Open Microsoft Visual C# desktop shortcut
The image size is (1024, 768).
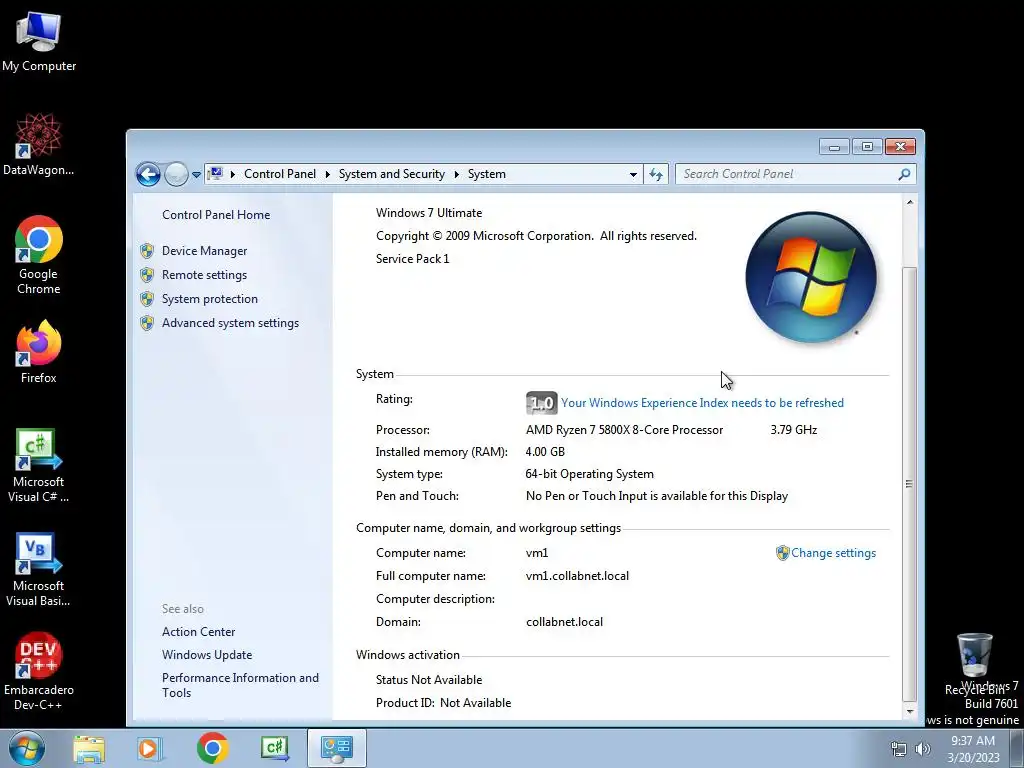[x=39, y=466]
